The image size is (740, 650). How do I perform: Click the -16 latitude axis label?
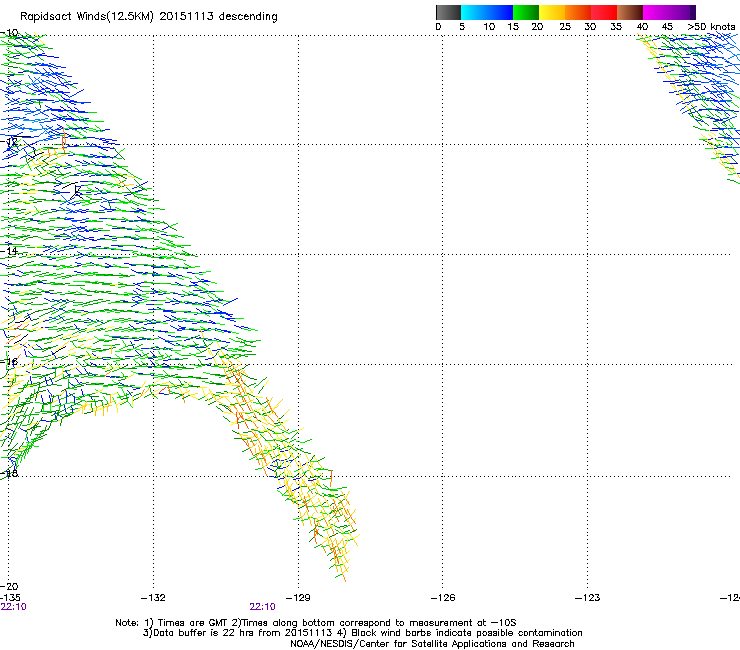[x=9, y=362]
